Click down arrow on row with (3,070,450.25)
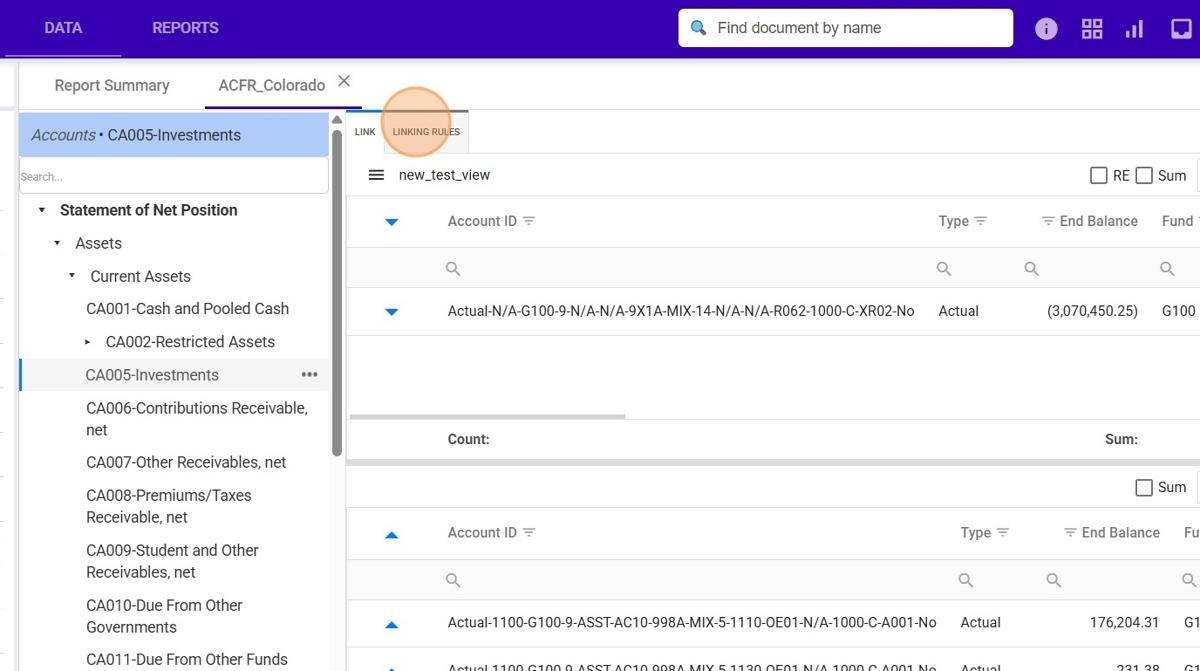The width and height of the screenshot is (1200, 671). click(x=392, y=312)
